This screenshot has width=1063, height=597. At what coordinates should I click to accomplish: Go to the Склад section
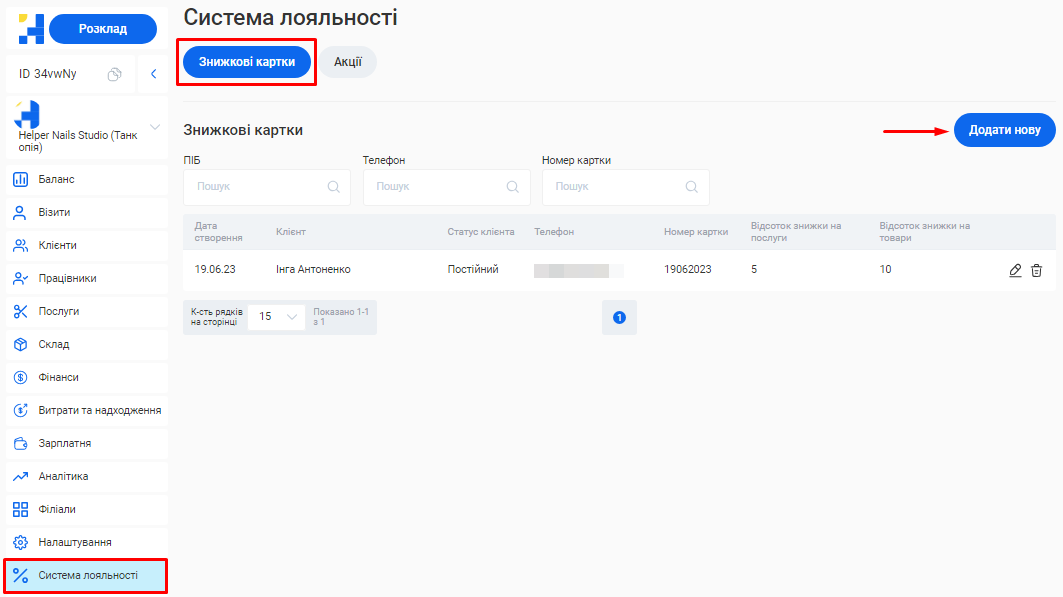(53, 344)
